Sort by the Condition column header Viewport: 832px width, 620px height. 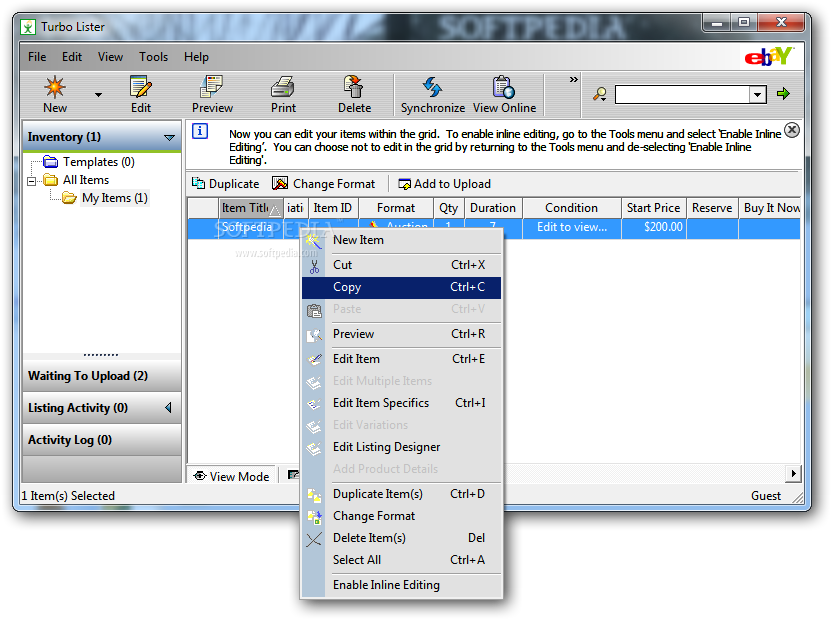[571, 208]
